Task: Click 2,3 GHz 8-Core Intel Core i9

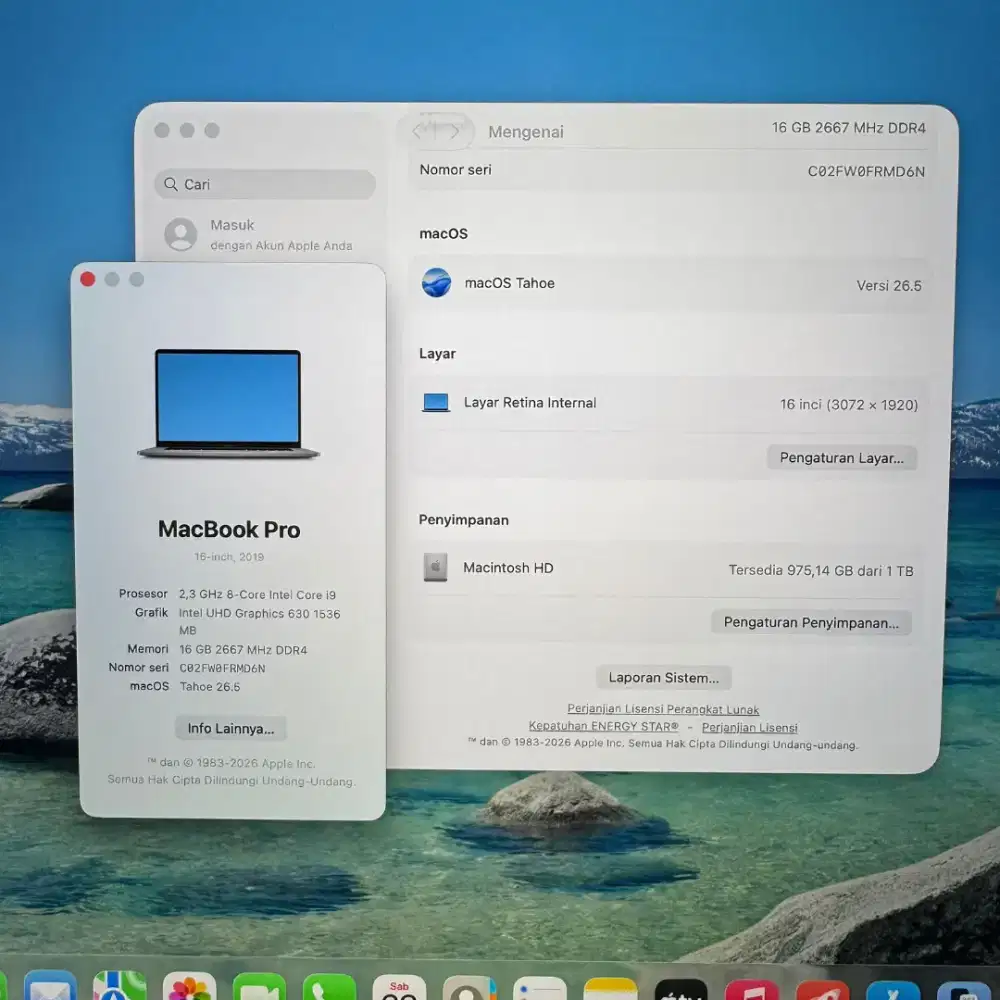Action: coord(257,594)
